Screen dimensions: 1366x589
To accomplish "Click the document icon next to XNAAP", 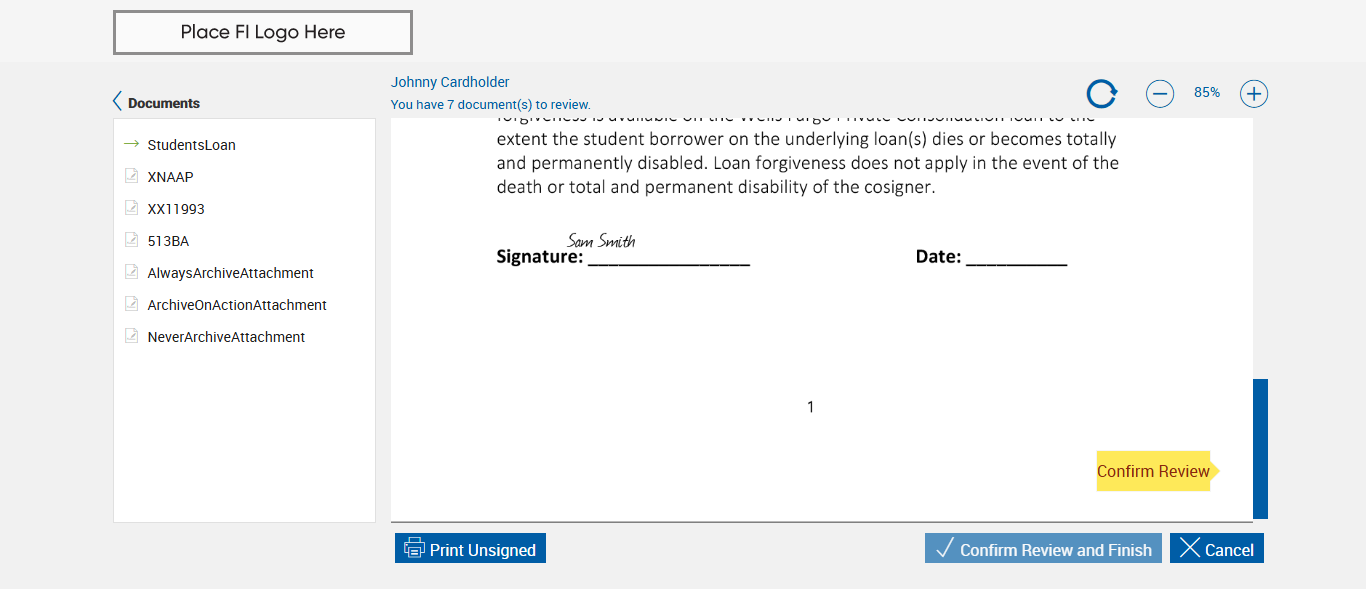I will (x=131, y=176).
